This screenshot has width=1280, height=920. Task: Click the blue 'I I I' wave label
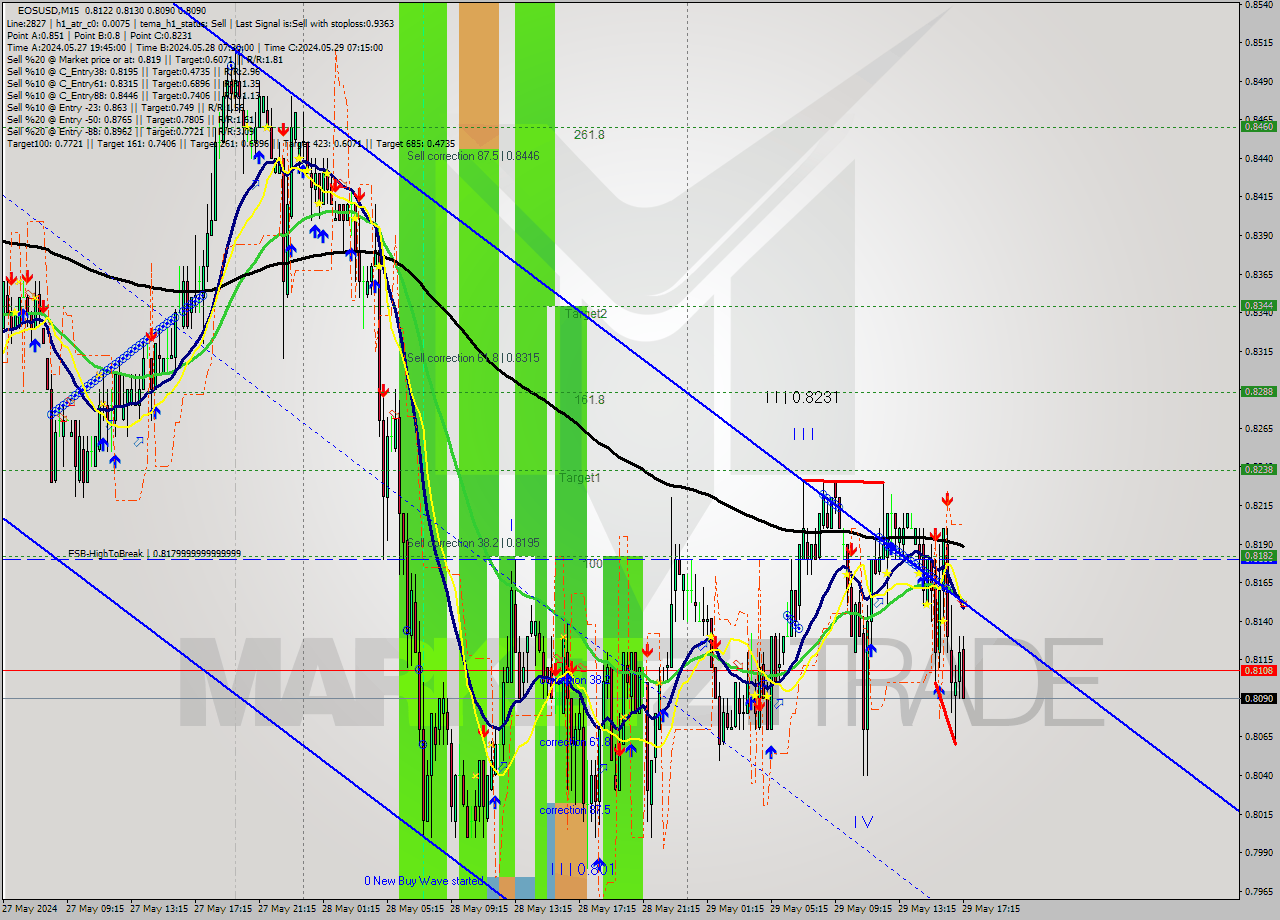tap(803, 434)
